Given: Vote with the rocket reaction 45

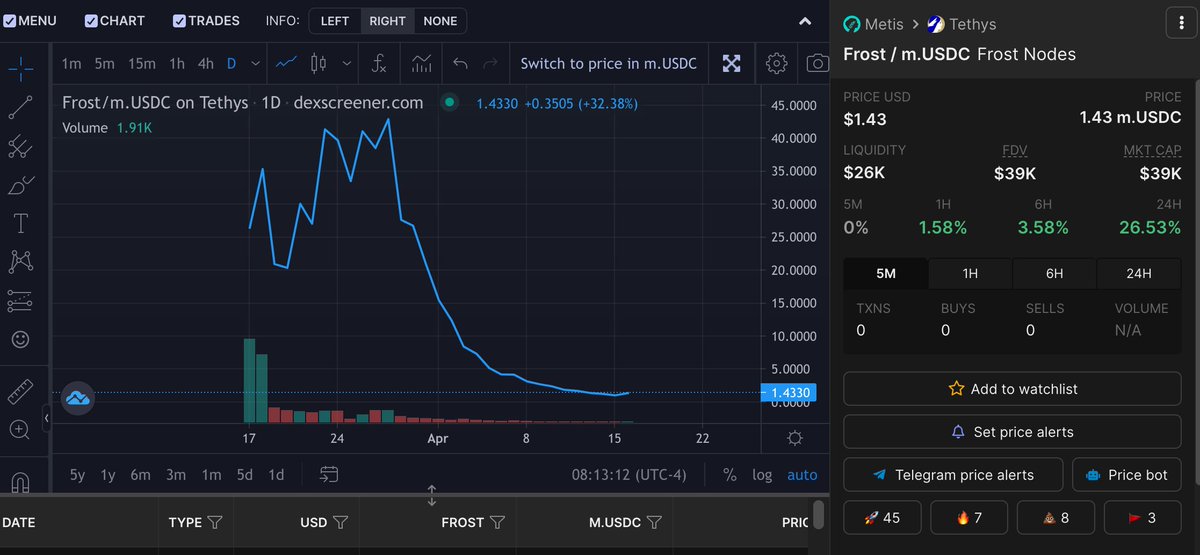Looking at the screenshot, I should coord(883,518).
